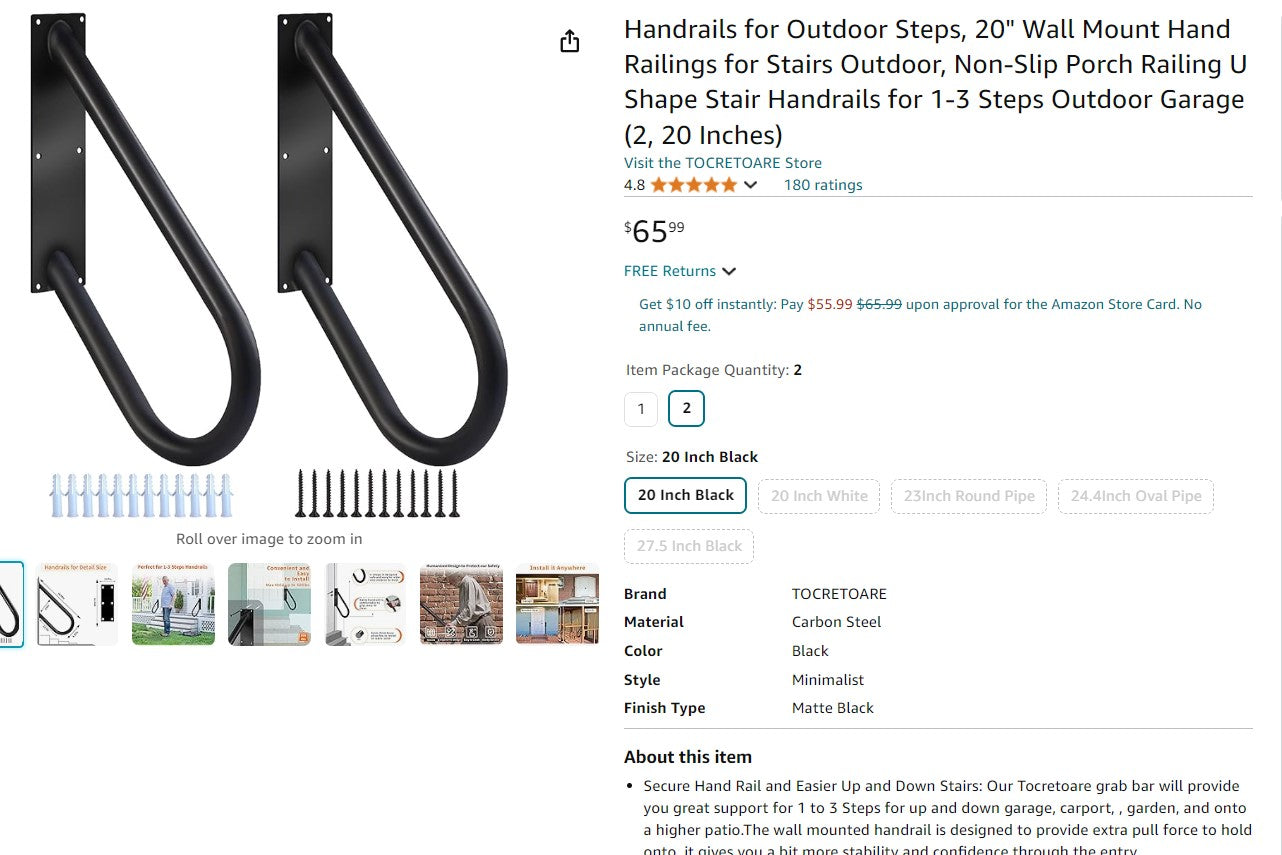
Task: Pick the 20 Inch White size option
Action: (x=819, y=496)
